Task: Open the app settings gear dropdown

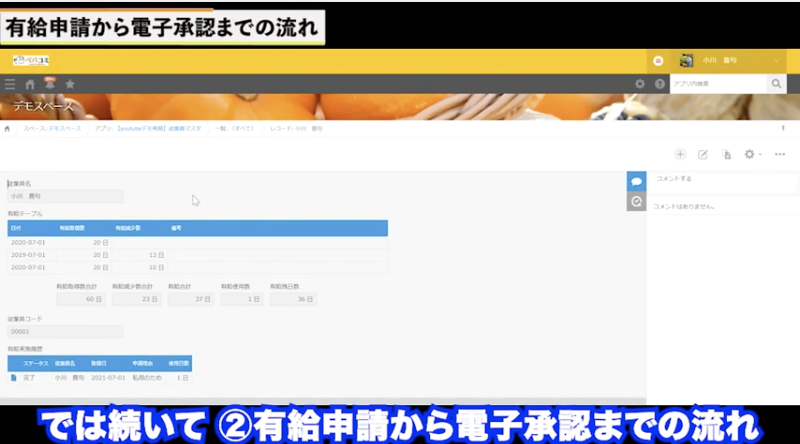Action: coord(753,154)
